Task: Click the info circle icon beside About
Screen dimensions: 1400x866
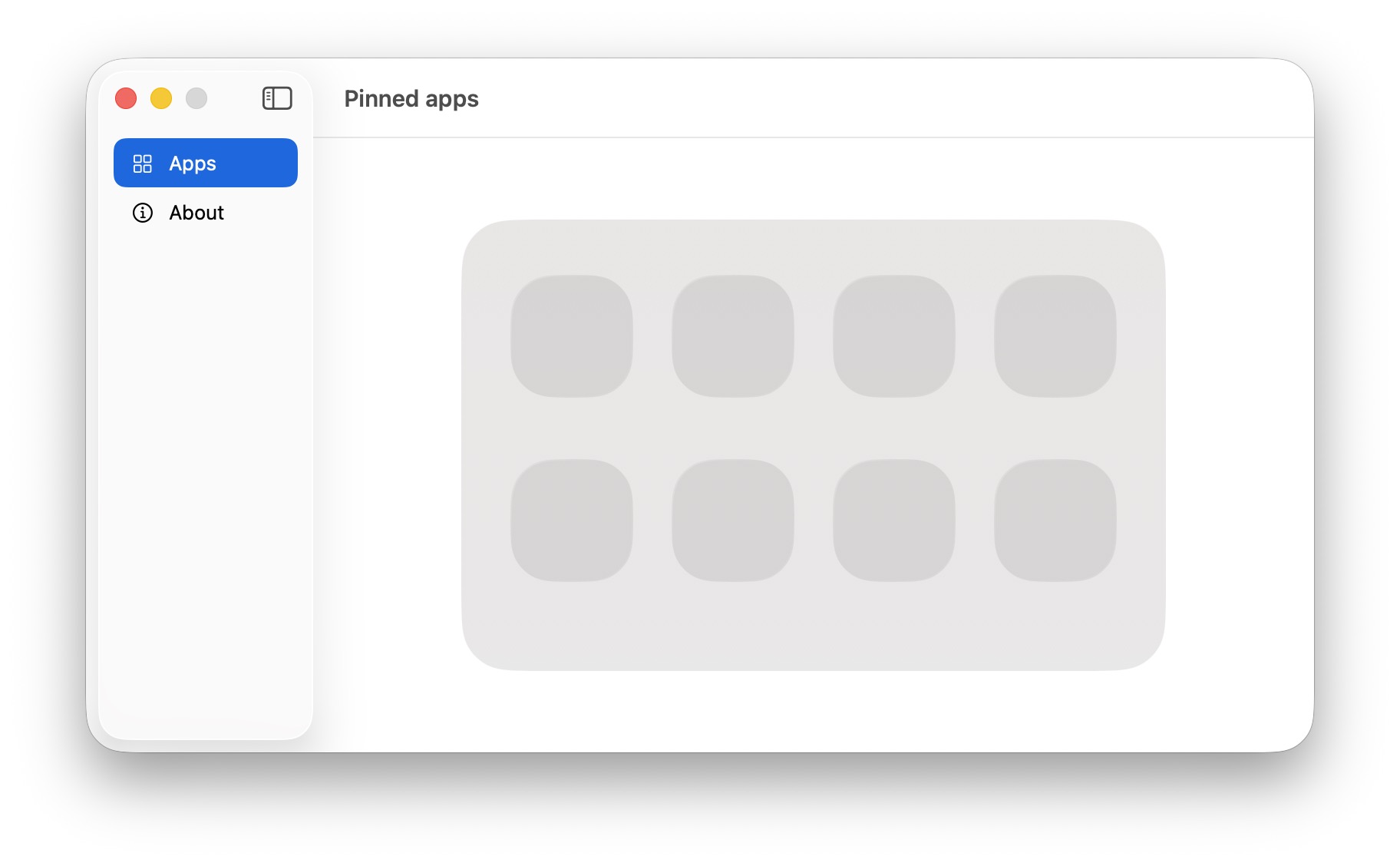Action: click(x=143, y=213)
